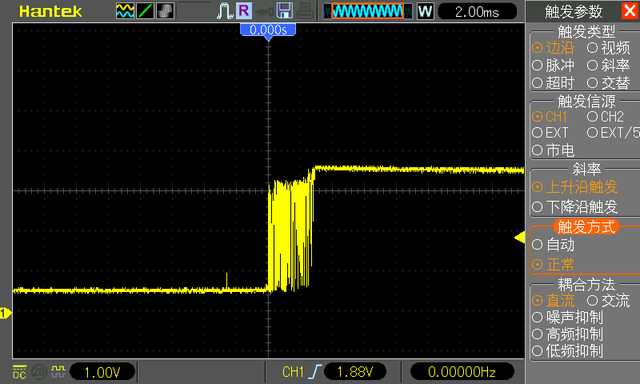
Task: Click the 2.00ms timebase readout
Action: coord(477,12)
